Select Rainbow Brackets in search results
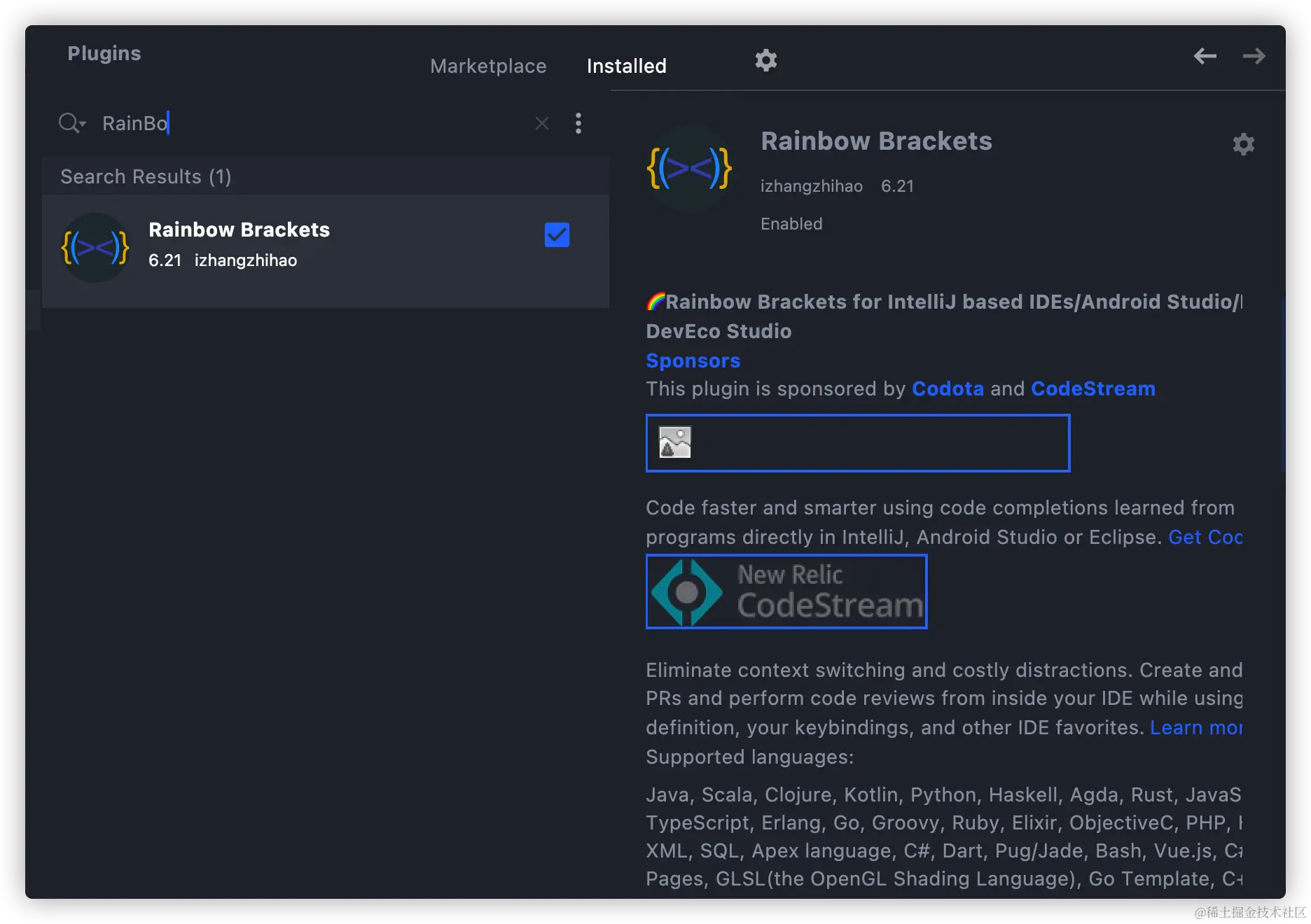 point(326,251)
